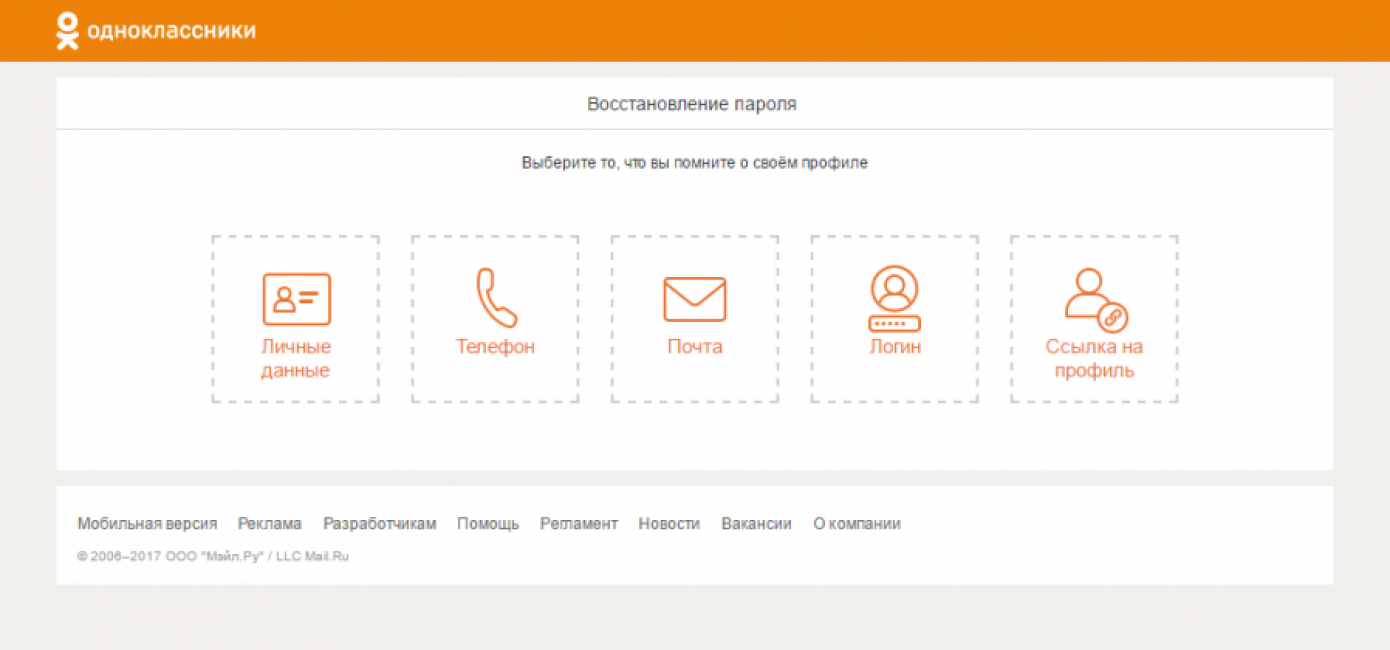This screenshot has height=650, width=1390.
Task: Open the 'Регламент' footer link
Action: pos(579,524)
